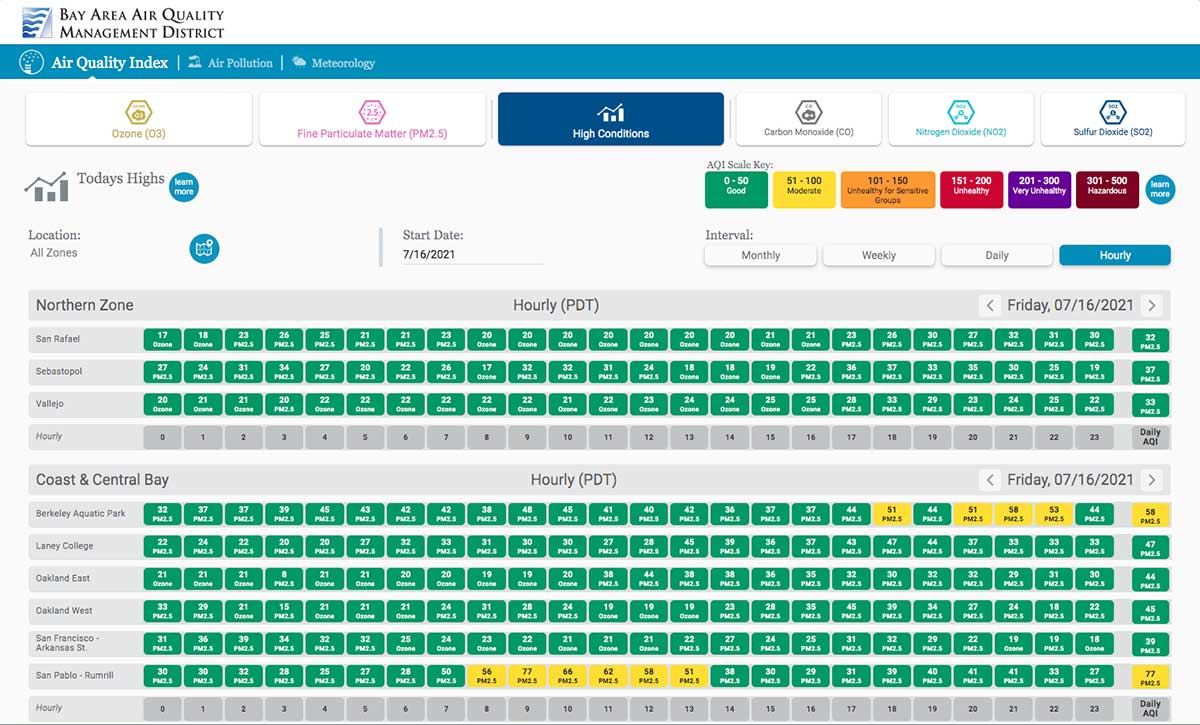Click Northern Zone Daily AQI column header
Screen dimensions: 1200x725
point(1151,436)
